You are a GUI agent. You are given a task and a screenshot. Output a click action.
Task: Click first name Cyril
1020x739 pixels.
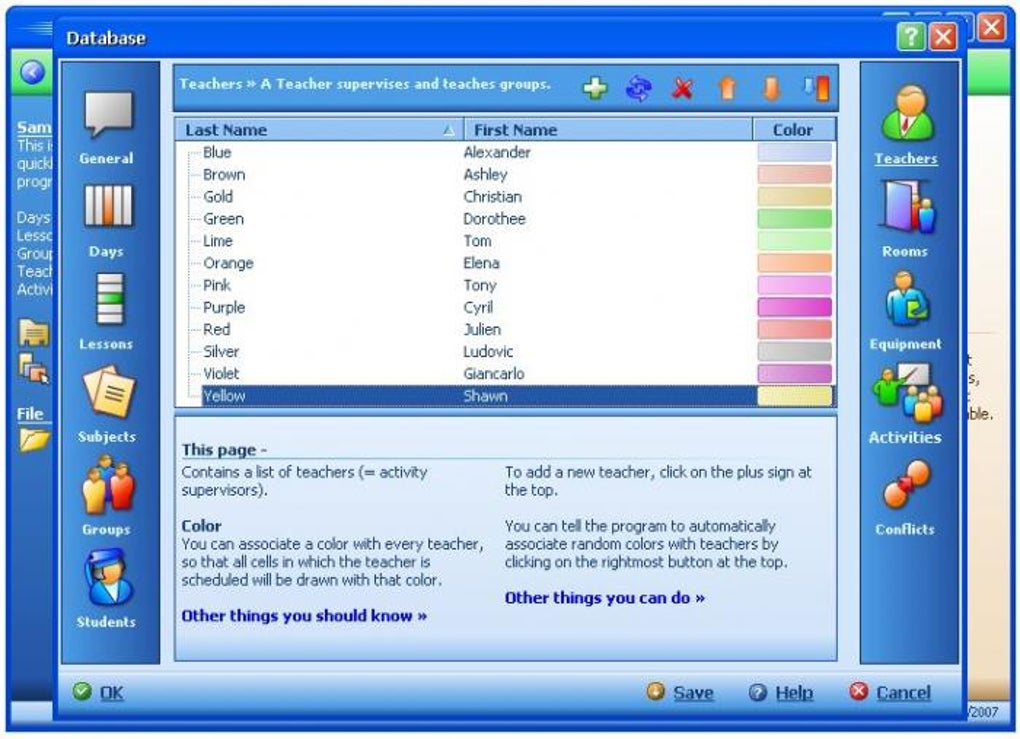[x=478, y=307]
